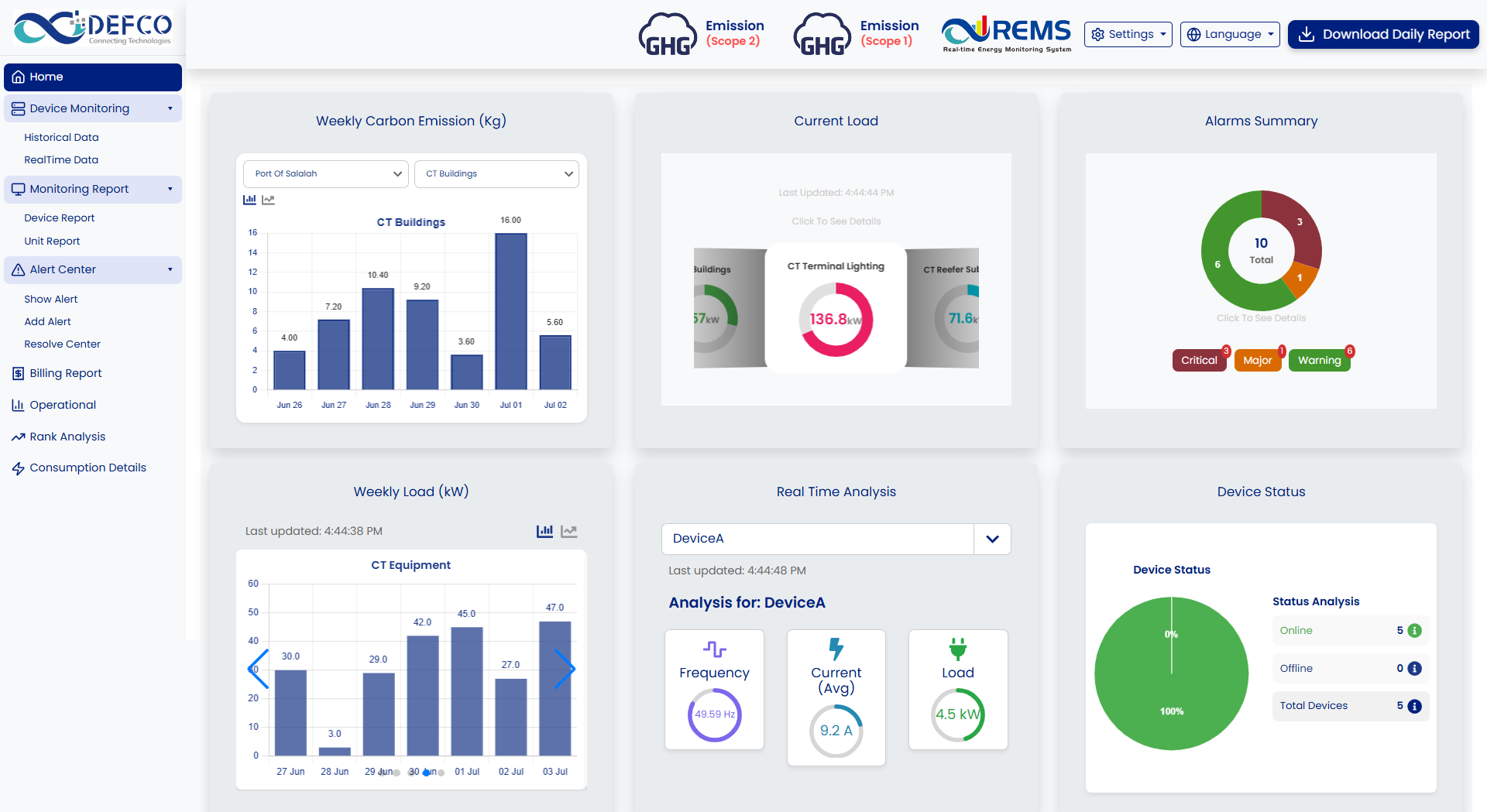Screen dimensions: 1487x812
Task: Click the DEFCO logo
Action: (x=93, y=29)
